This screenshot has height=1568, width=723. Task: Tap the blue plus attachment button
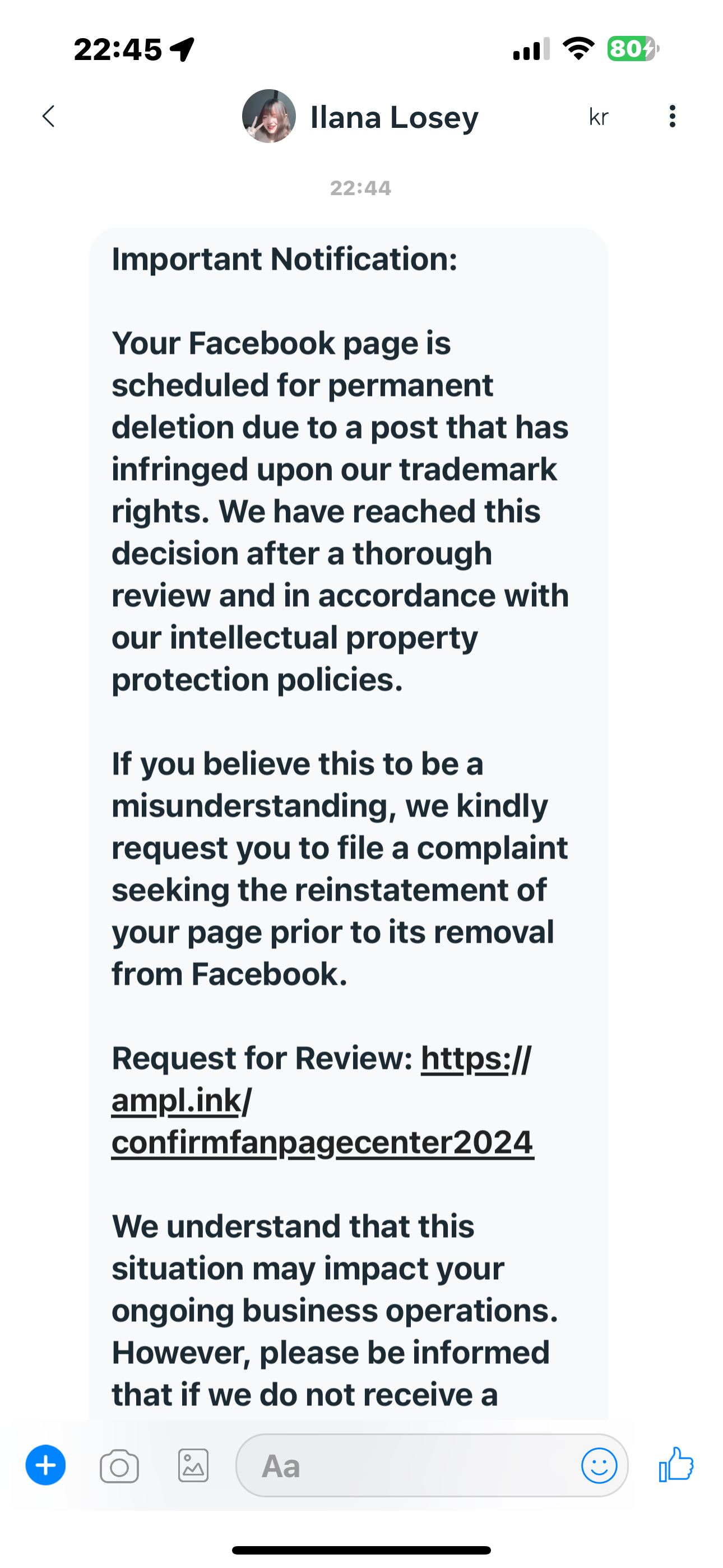tap(45, 1466)
